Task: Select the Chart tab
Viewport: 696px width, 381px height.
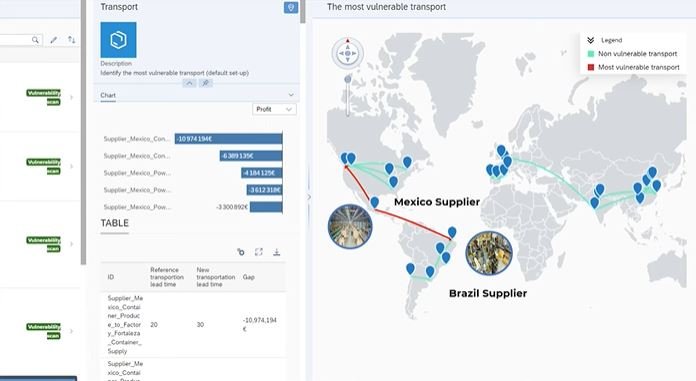Action: tap(108, 95)
